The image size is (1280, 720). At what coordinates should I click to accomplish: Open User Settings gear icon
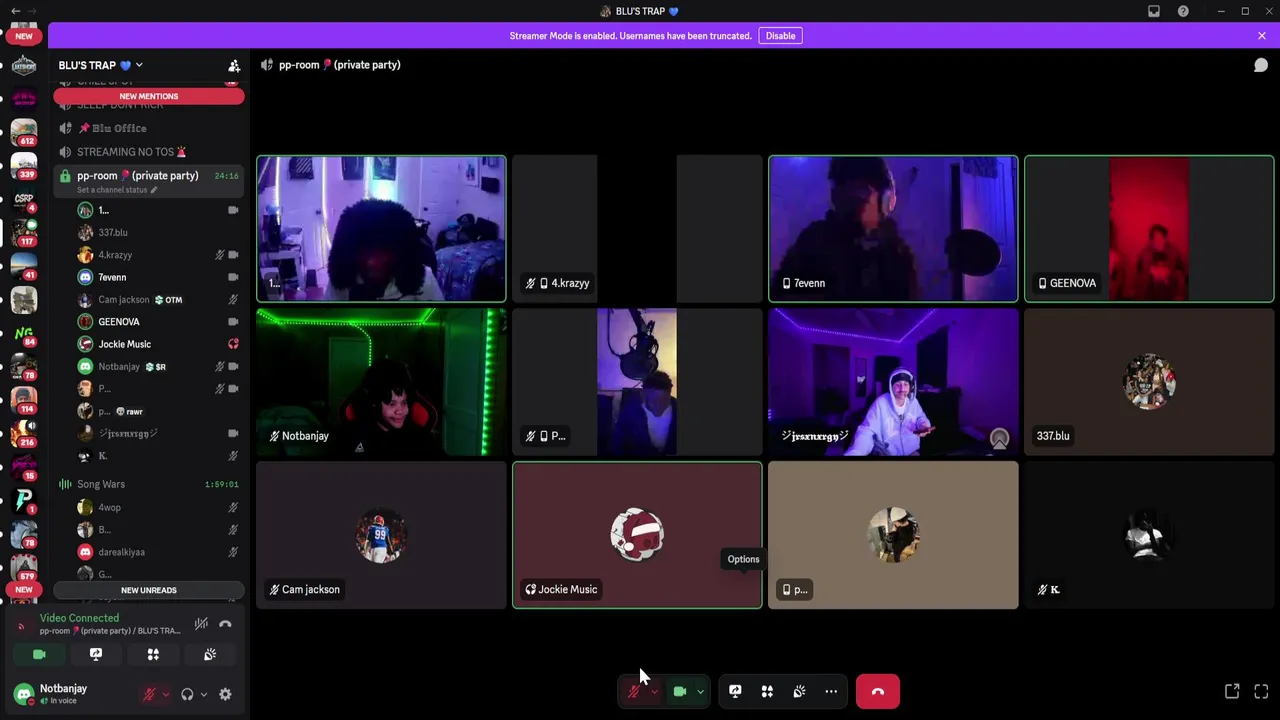pyautogui.click(x=225, y=694)
